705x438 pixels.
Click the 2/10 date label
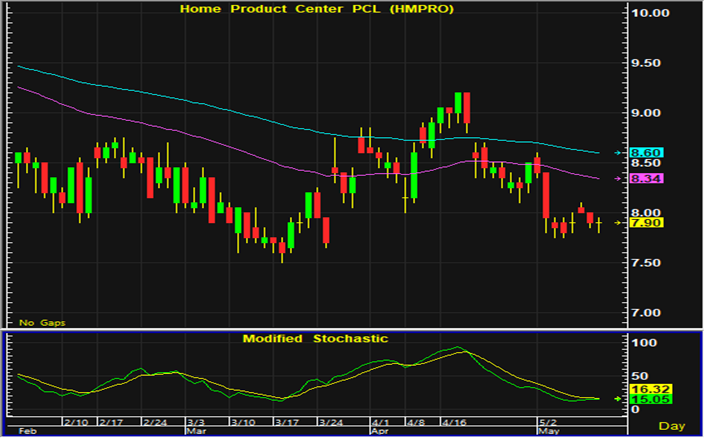tap(76, 422)
